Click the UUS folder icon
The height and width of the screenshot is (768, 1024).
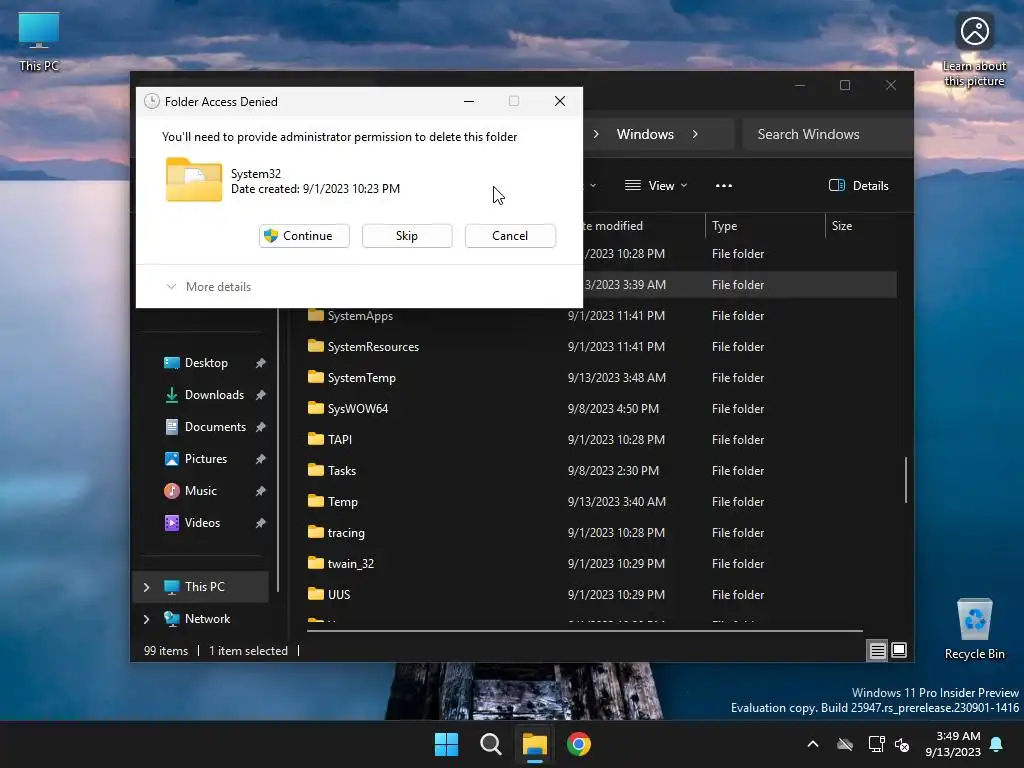(x=316, y=594)
